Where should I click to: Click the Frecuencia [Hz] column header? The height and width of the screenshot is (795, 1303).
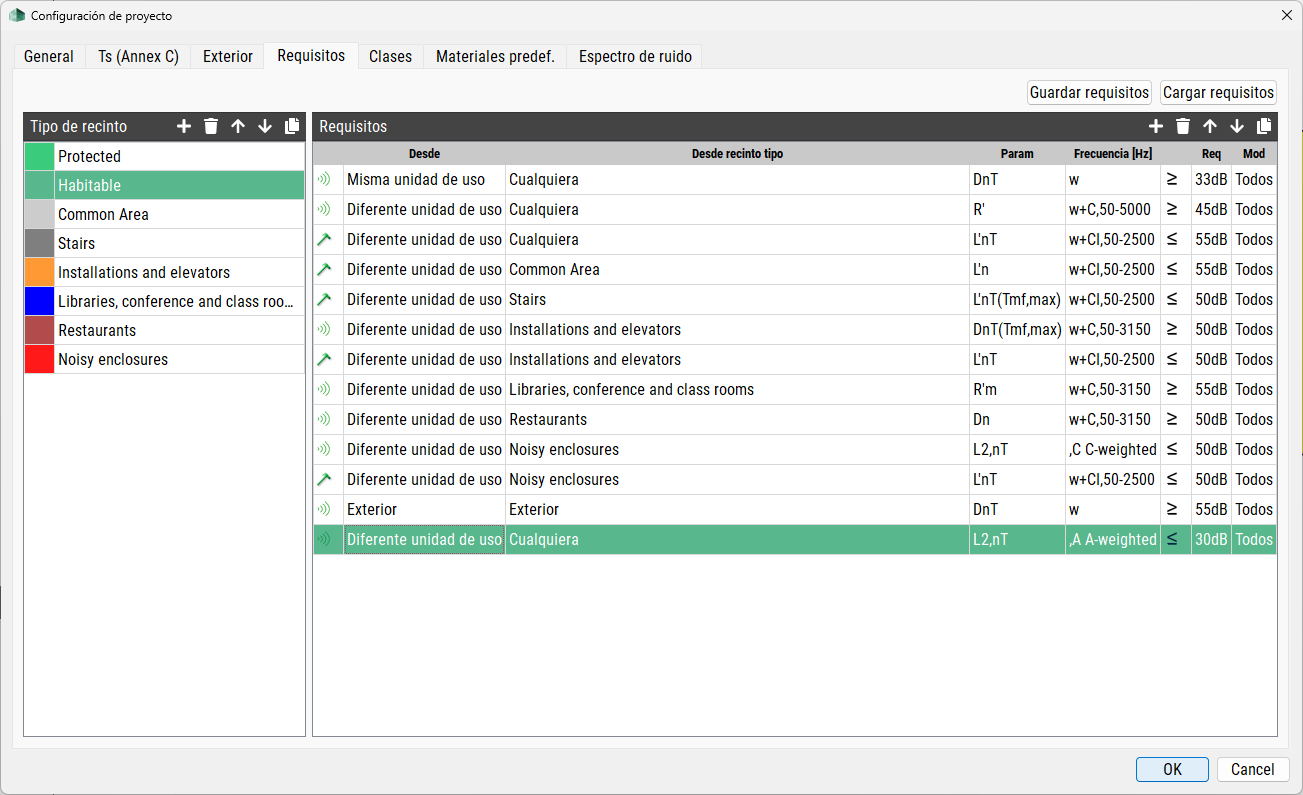point(1113,154)
